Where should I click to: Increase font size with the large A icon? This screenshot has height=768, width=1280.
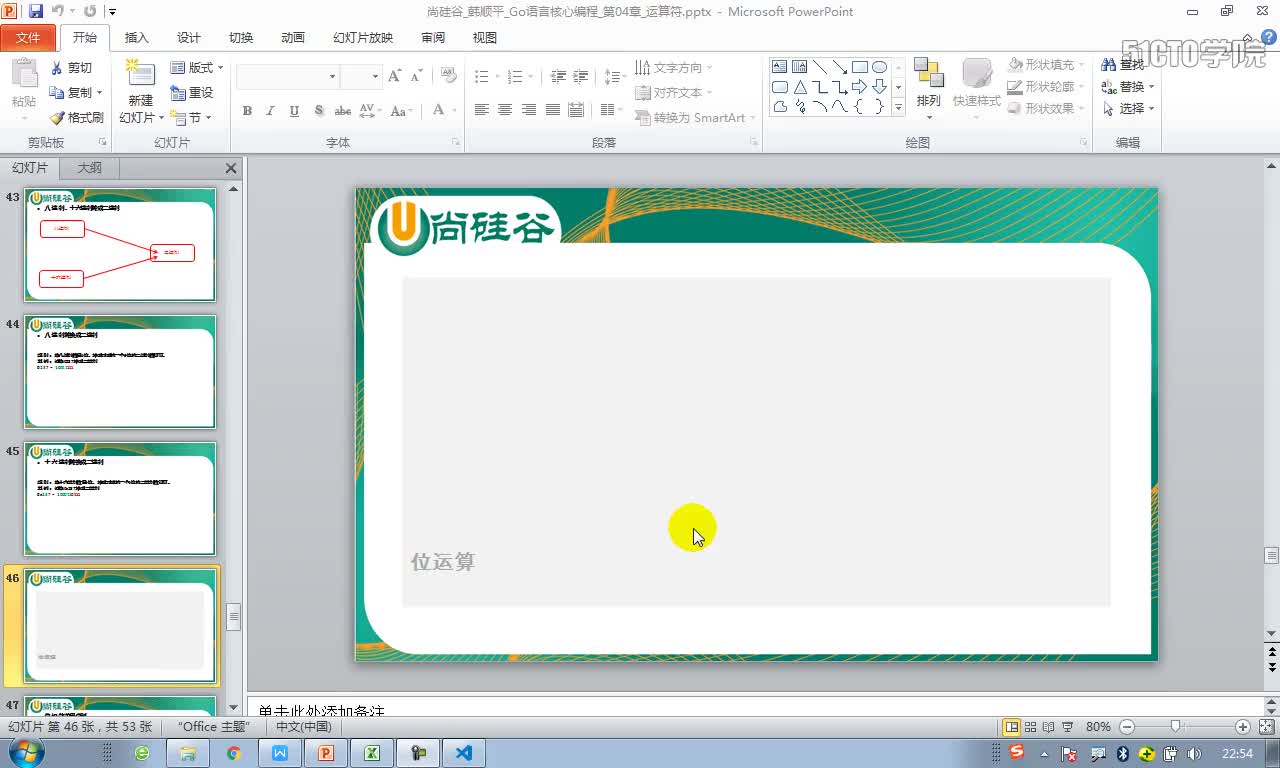[394, 76]
